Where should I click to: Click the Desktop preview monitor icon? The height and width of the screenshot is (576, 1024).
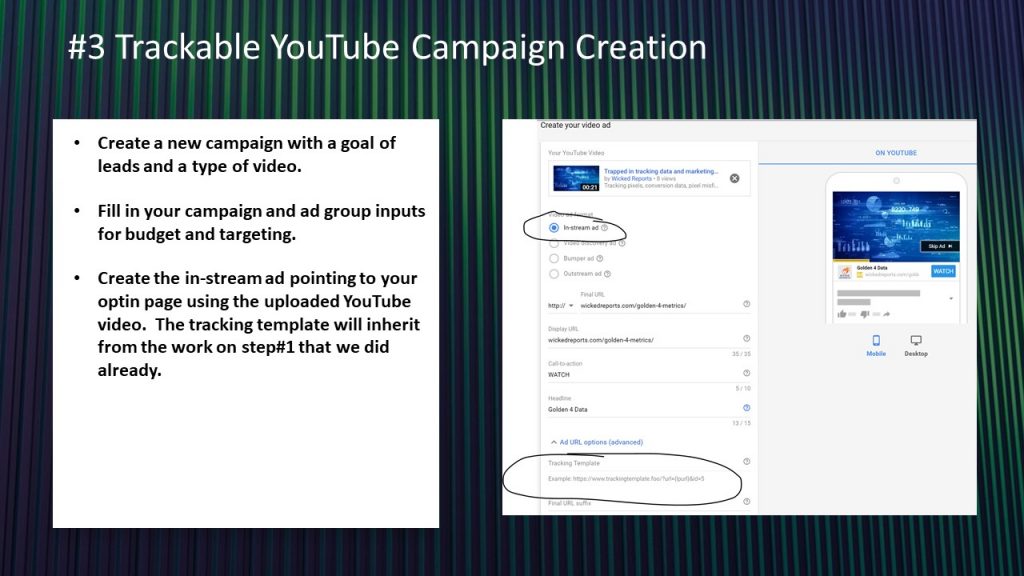click(x=916, y=340)
